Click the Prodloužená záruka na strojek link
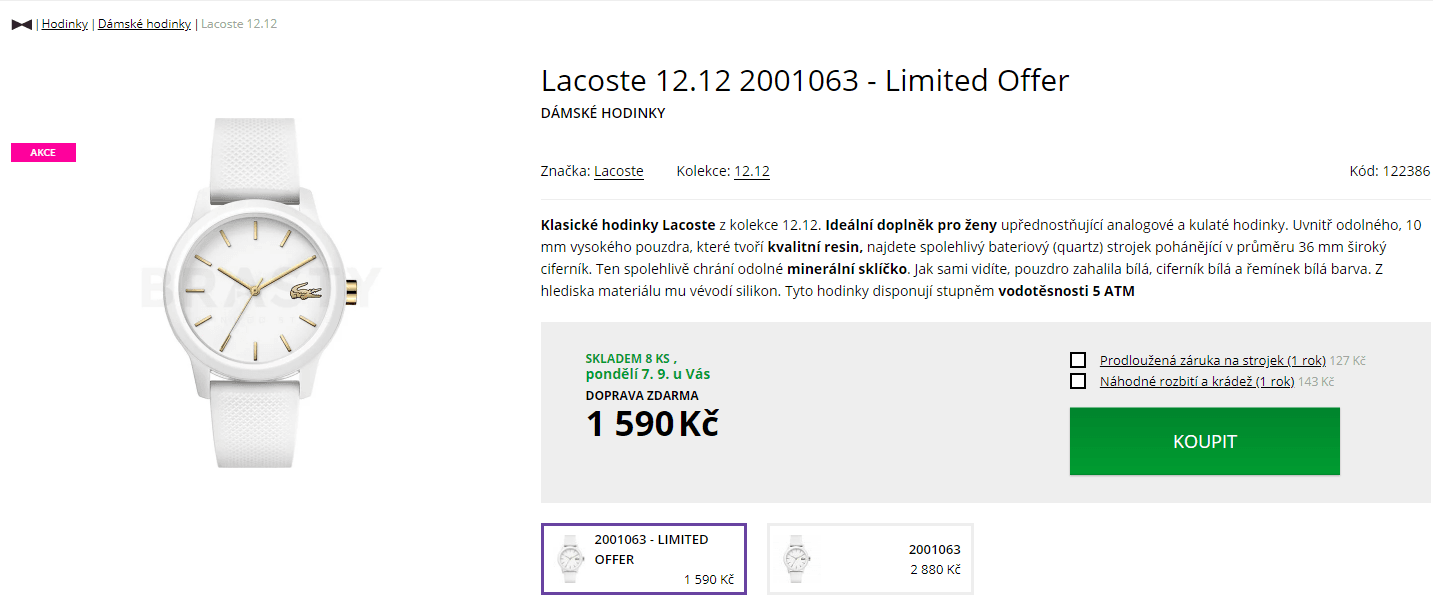Image resolution: width=1433 pixels, height=614 pixels. coord(1212,360)
